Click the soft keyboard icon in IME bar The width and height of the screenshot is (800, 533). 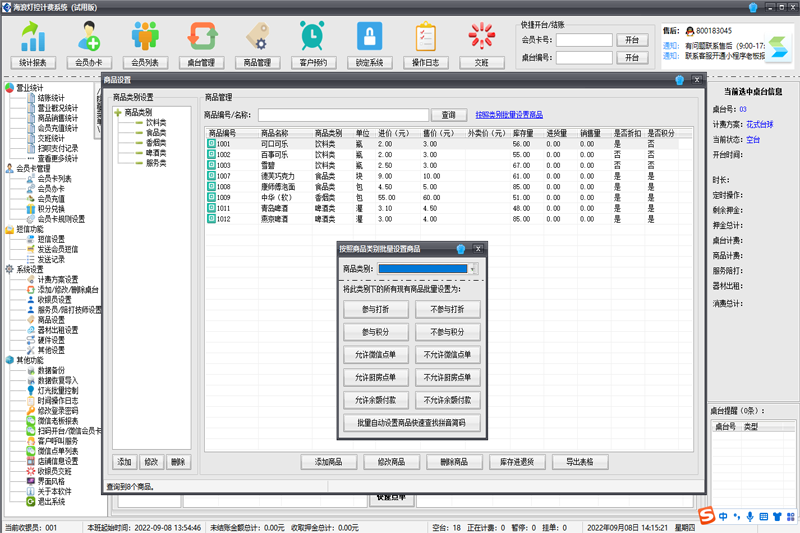tap(764, 517)
